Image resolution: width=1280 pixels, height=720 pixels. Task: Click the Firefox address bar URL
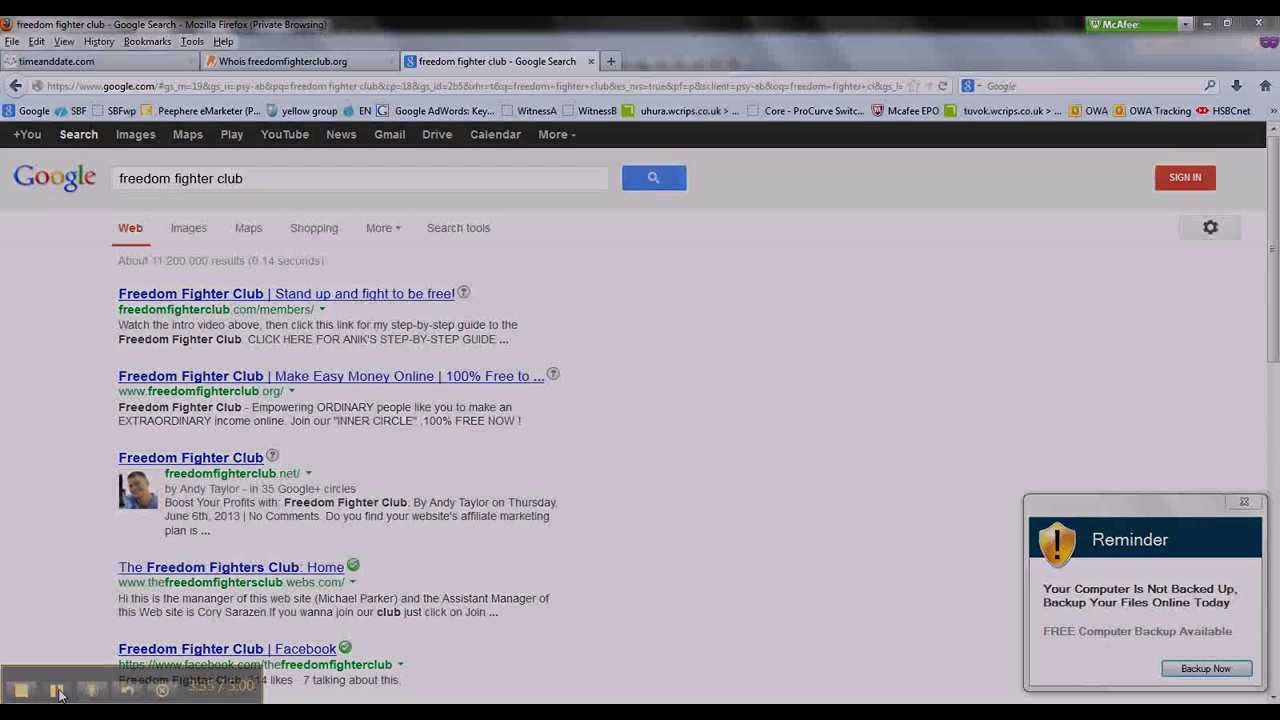pyautogui.click(x=473, y=86)
